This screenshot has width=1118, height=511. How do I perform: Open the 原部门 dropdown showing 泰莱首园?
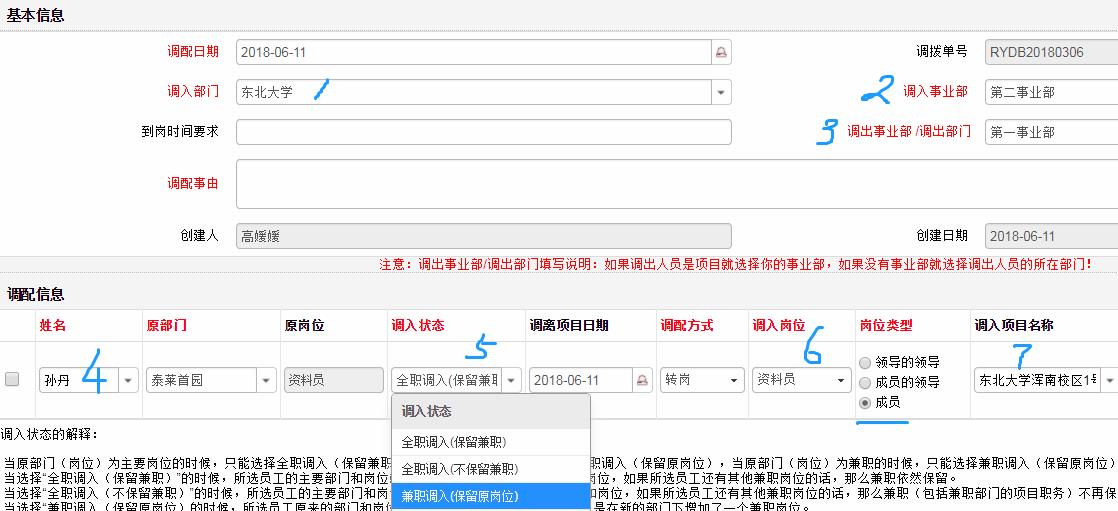[x=266, y=380]
